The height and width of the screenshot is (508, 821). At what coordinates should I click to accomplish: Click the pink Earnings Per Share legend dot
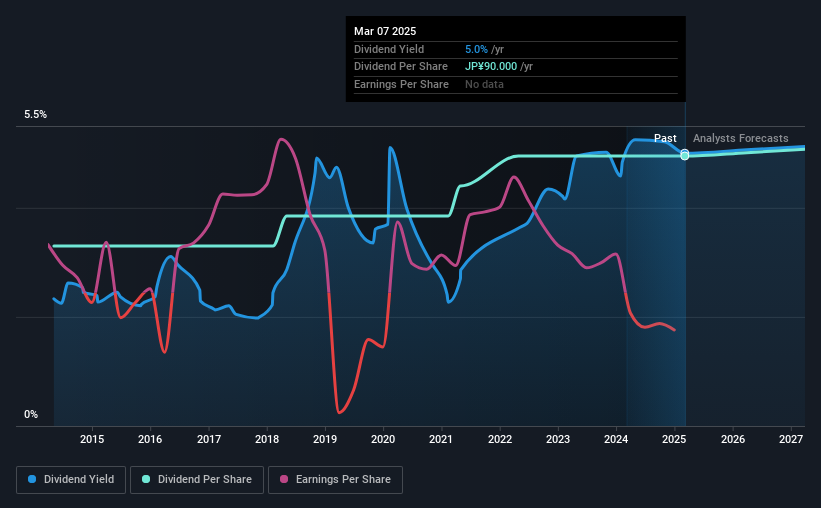tap(284, 479)
